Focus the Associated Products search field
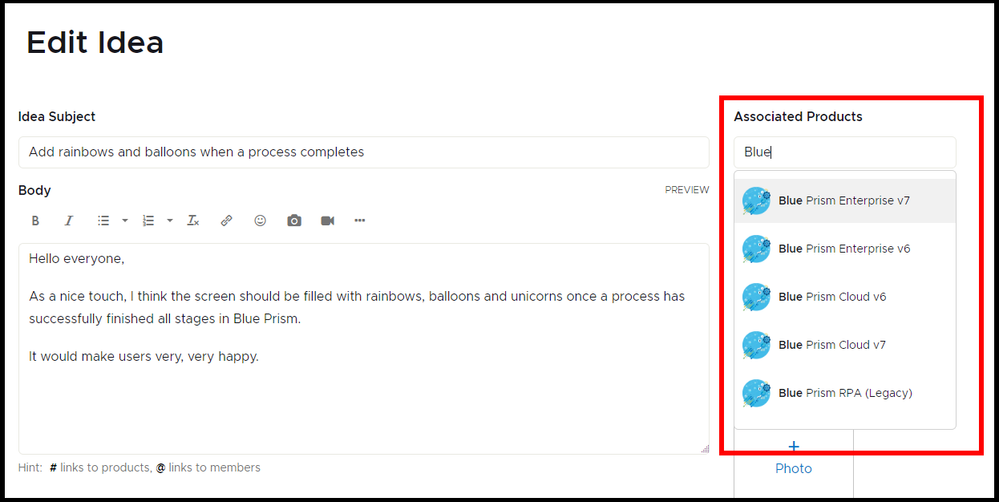This screenshot has width=999, height=502. pyautogui.click(x=845, y=152)
